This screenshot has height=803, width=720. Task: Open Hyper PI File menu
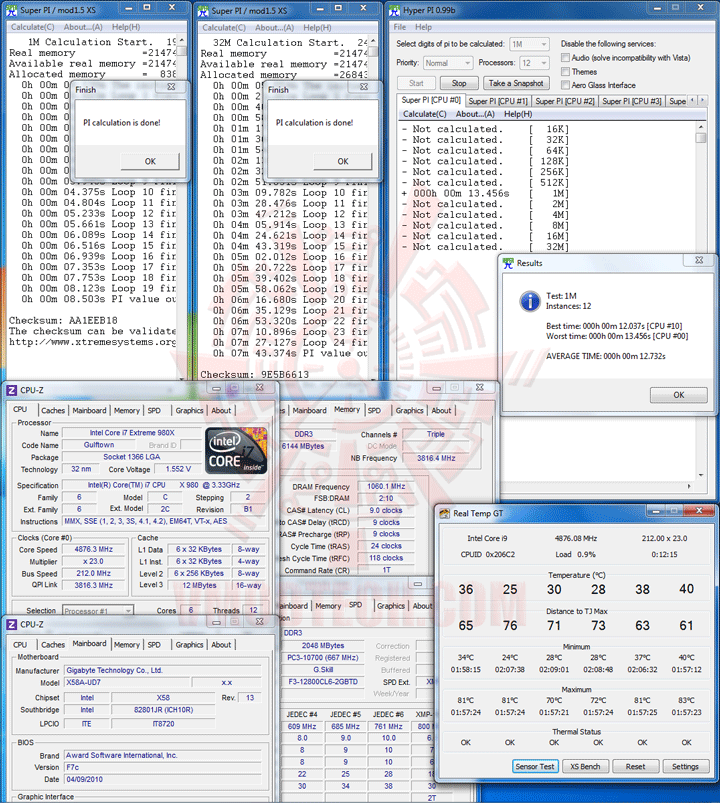(x=399, y=27)
